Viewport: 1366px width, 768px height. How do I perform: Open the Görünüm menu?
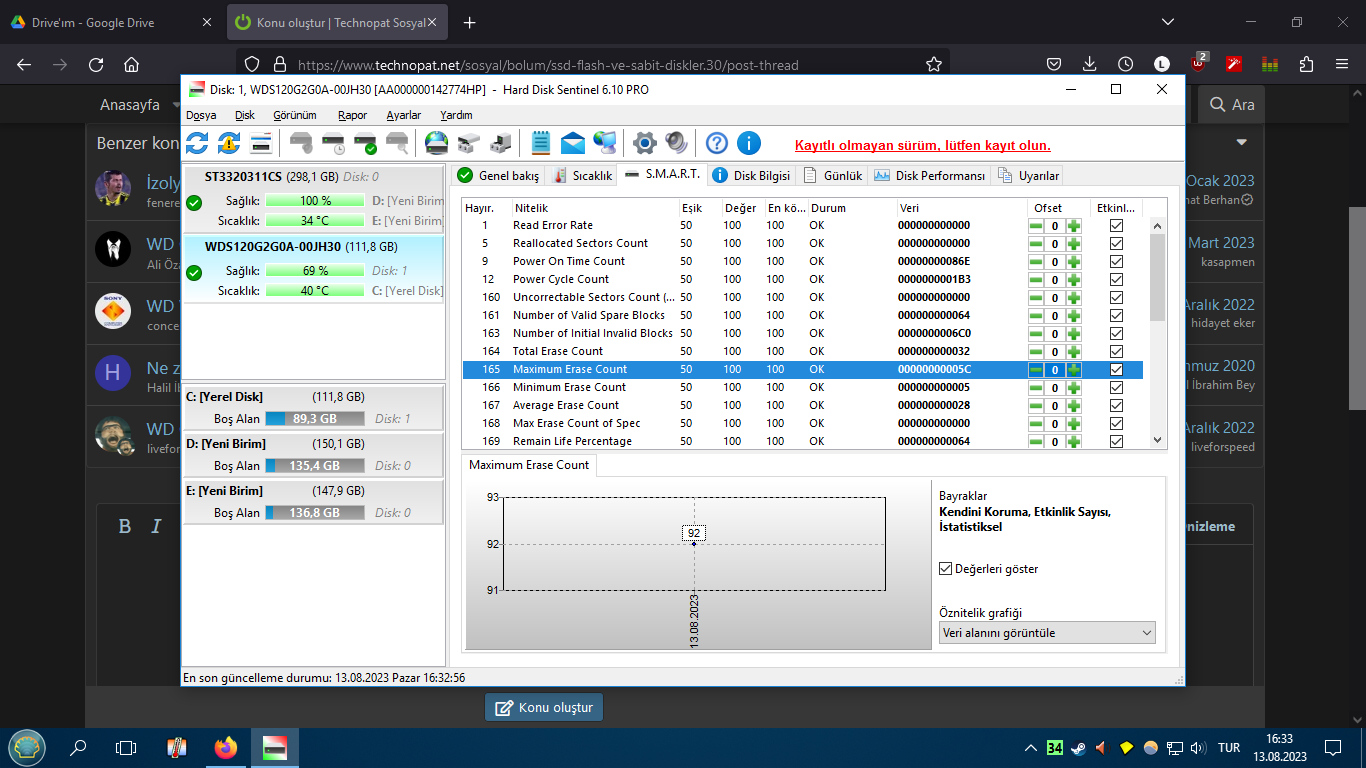click(295, 115)
